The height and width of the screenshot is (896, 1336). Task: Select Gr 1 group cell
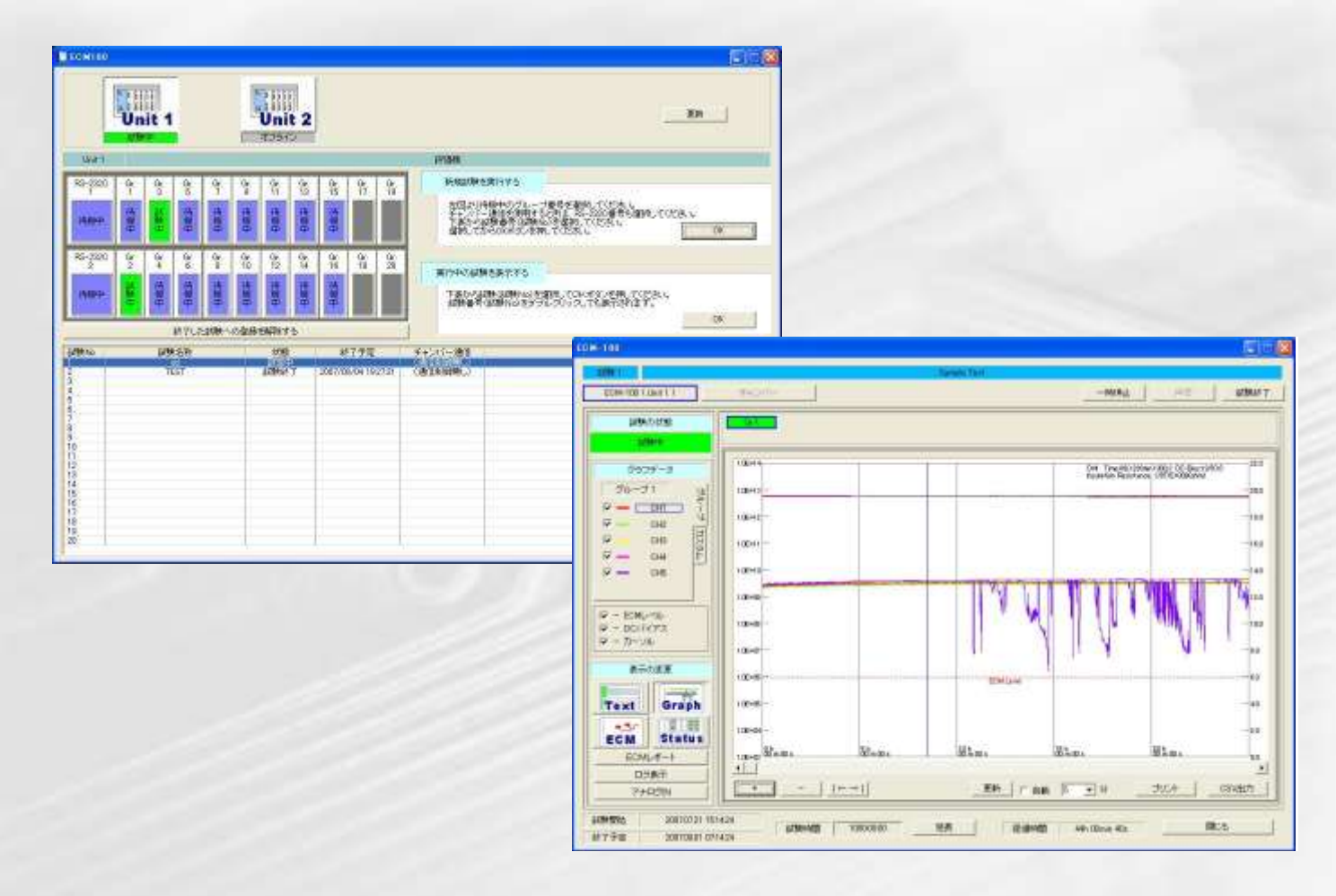click(131, 221)
